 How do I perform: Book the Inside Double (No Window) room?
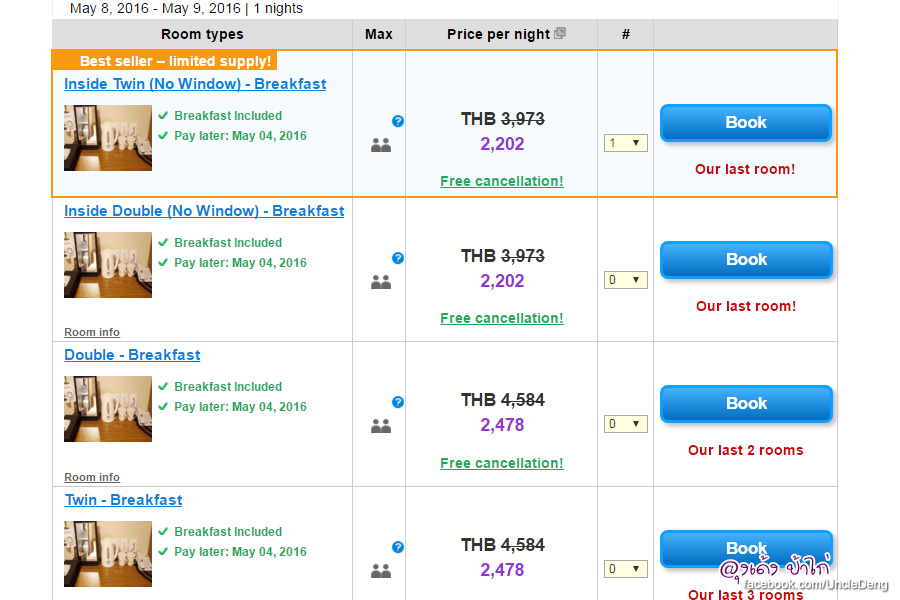745,260
